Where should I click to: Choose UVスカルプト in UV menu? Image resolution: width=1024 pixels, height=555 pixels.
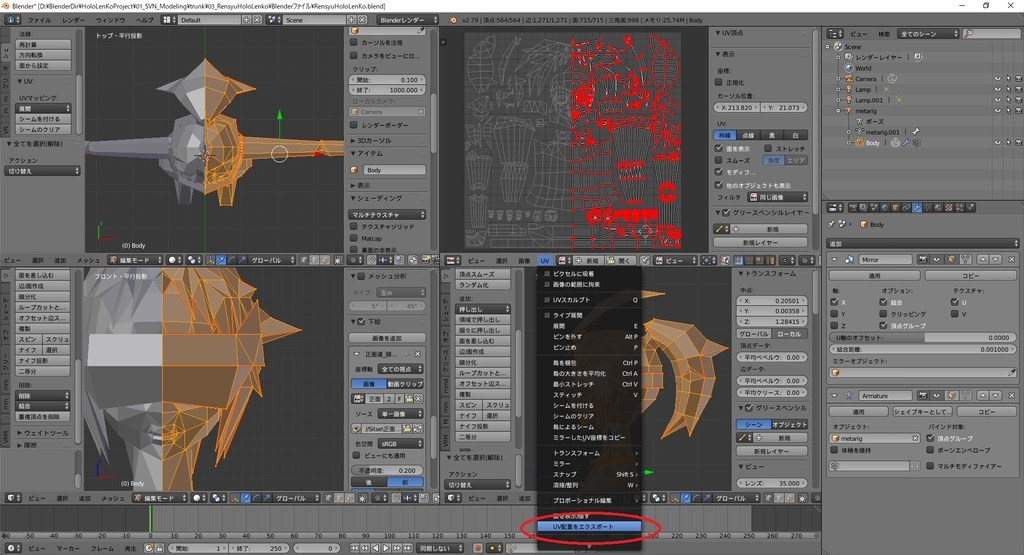(589, 300)
